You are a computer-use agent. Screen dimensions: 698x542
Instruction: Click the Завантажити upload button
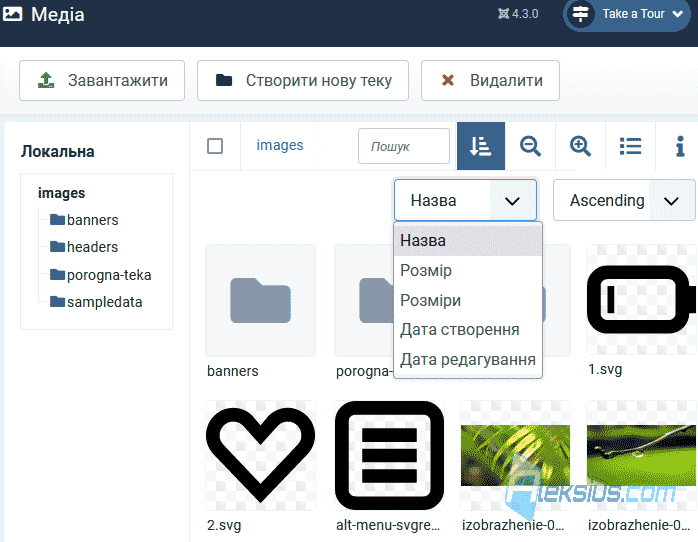[x=102, y=81]
